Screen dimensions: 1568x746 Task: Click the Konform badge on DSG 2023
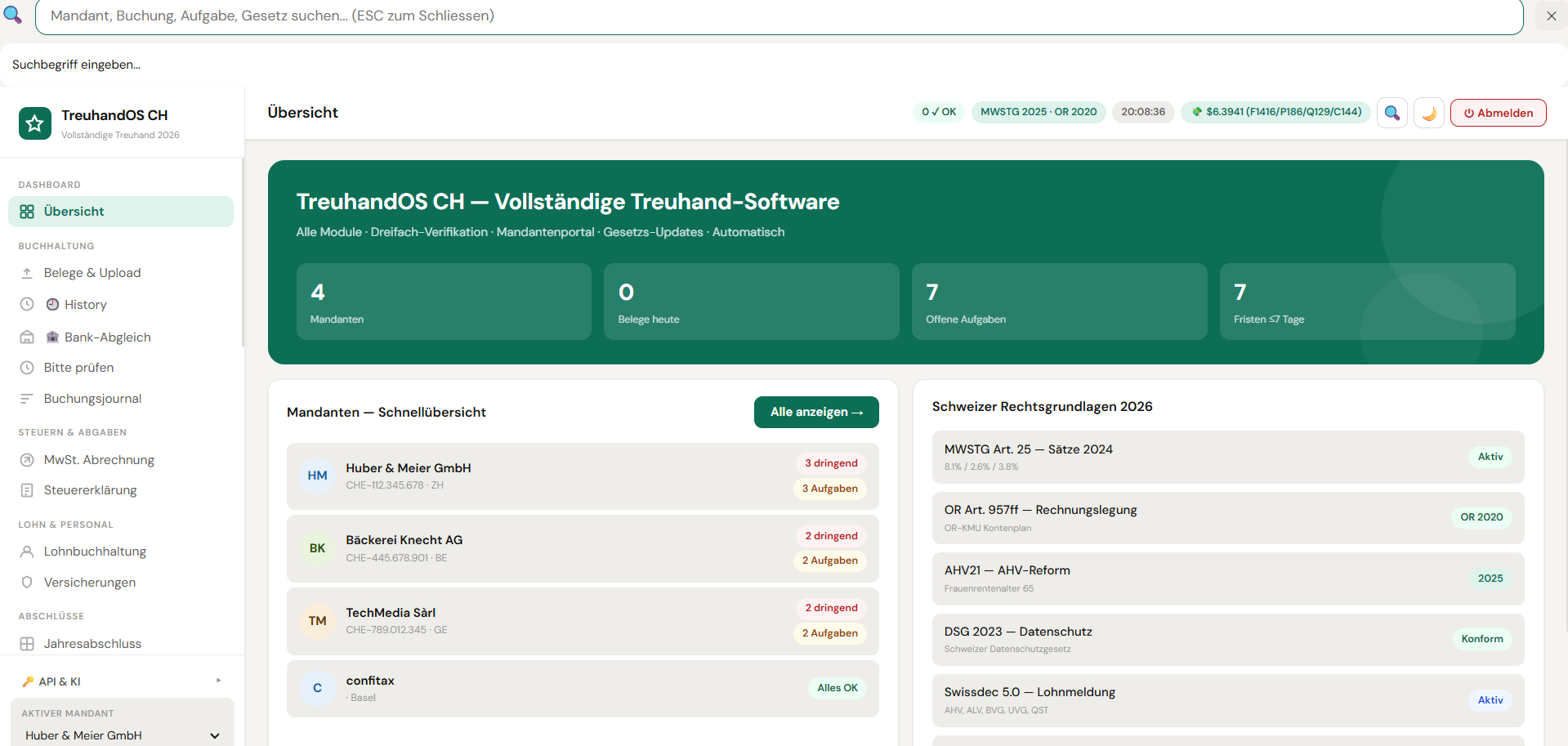pyautogui.click(x=1482, y=639)
